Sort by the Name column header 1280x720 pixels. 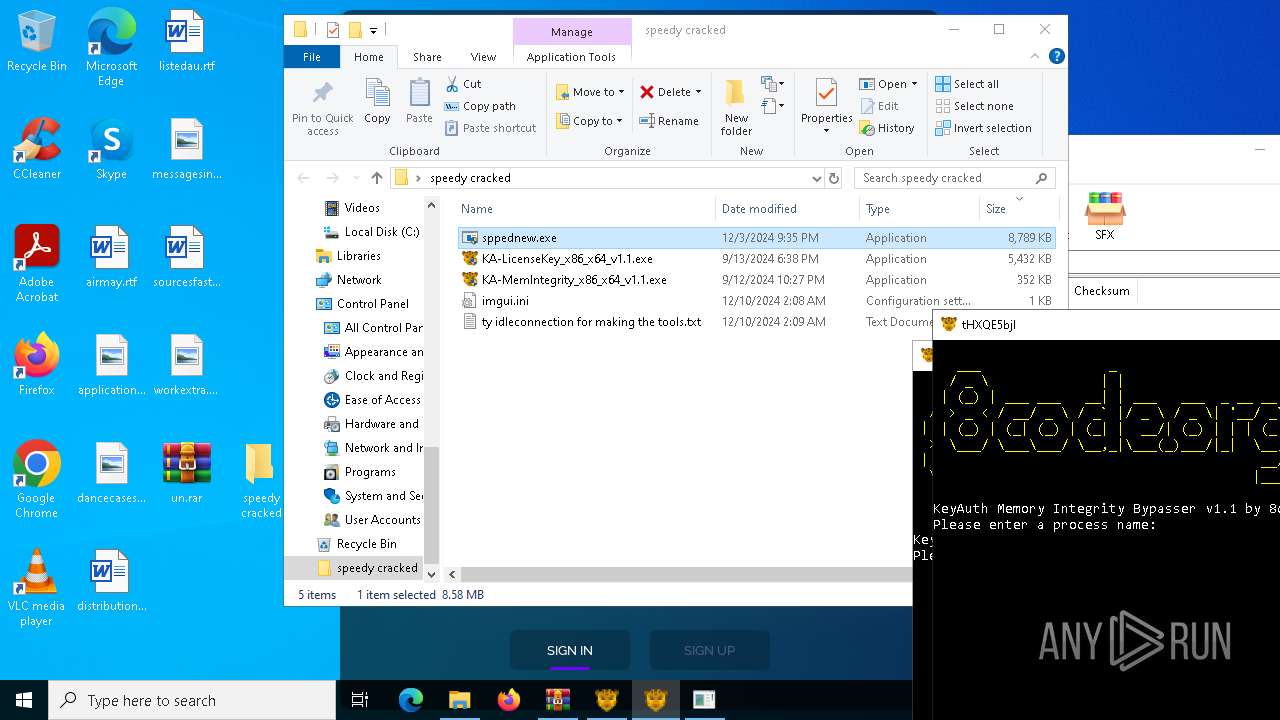click(585, 209)
